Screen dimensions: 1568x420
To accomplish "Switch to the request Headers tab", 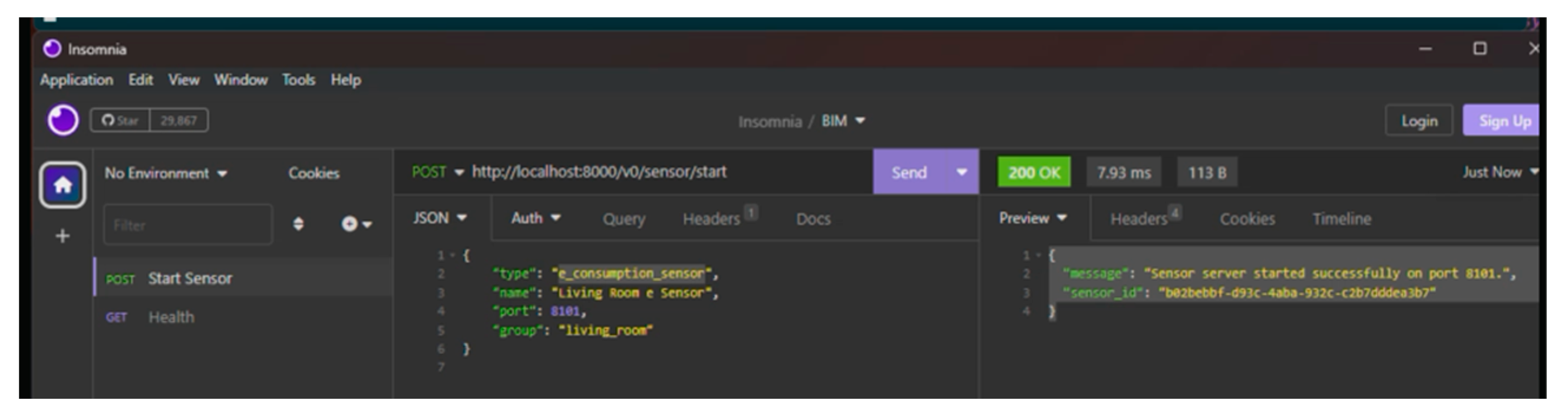I will coord(711,219).
